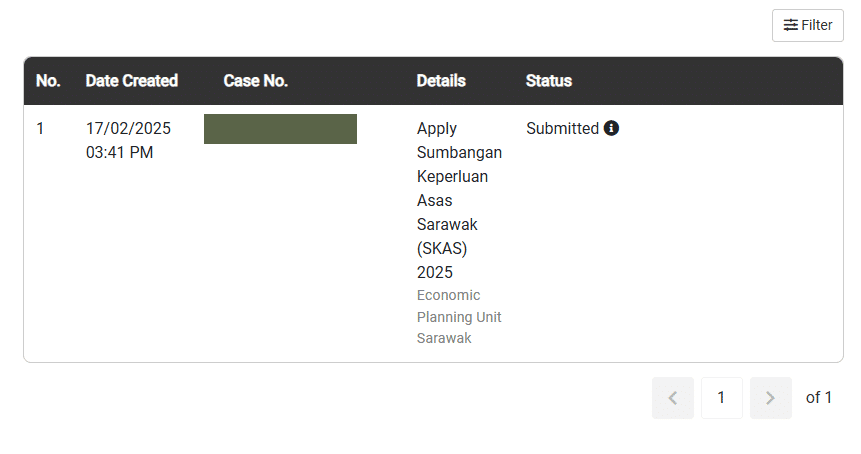Click the sliders icon on Filter button
Screen dimensions: 861x454
(790, 25)
